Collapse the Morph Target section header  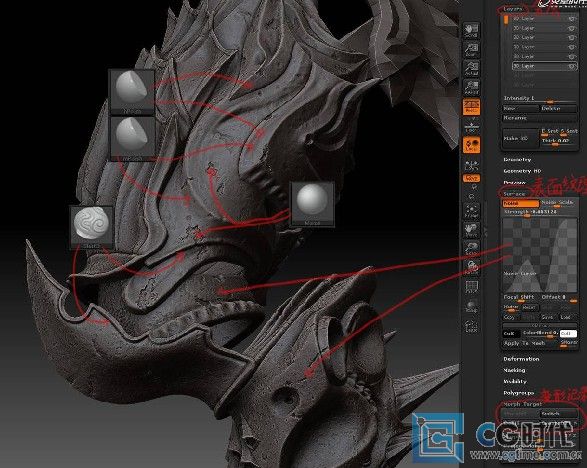523,404
